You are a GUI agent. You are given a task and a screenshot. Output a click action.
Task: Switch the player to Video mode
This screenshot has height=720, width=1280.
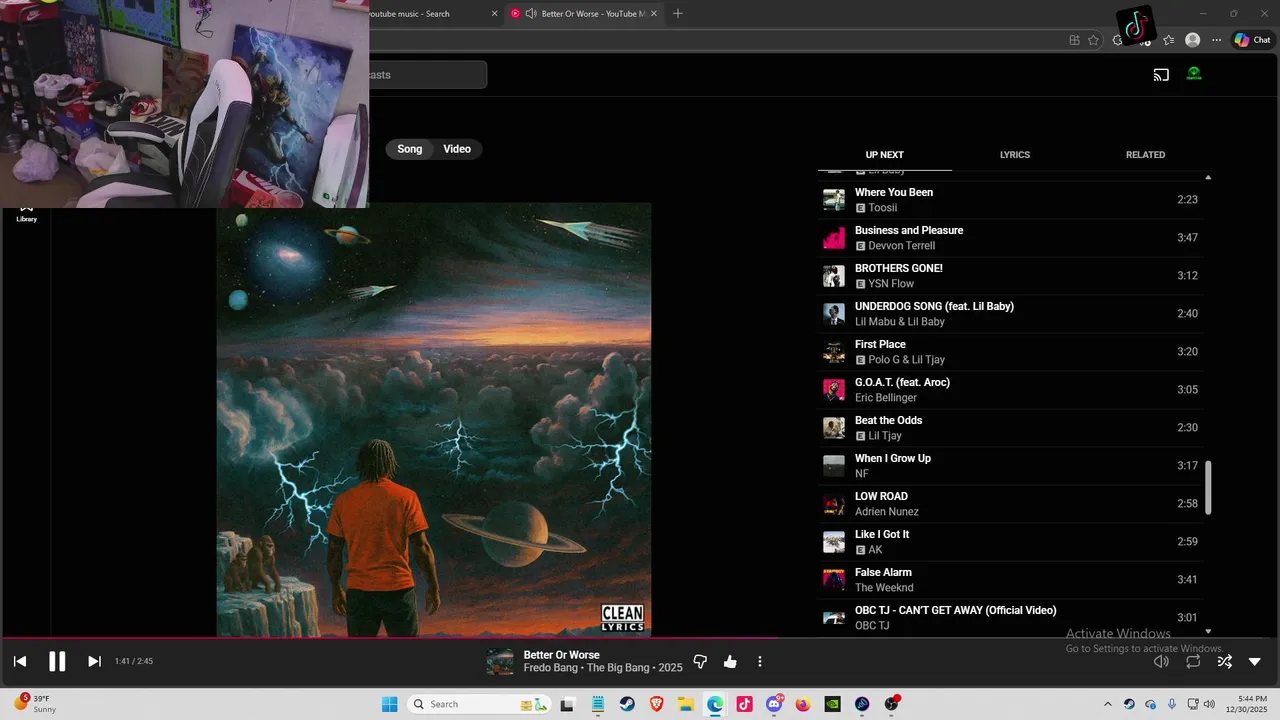[457, 149]
